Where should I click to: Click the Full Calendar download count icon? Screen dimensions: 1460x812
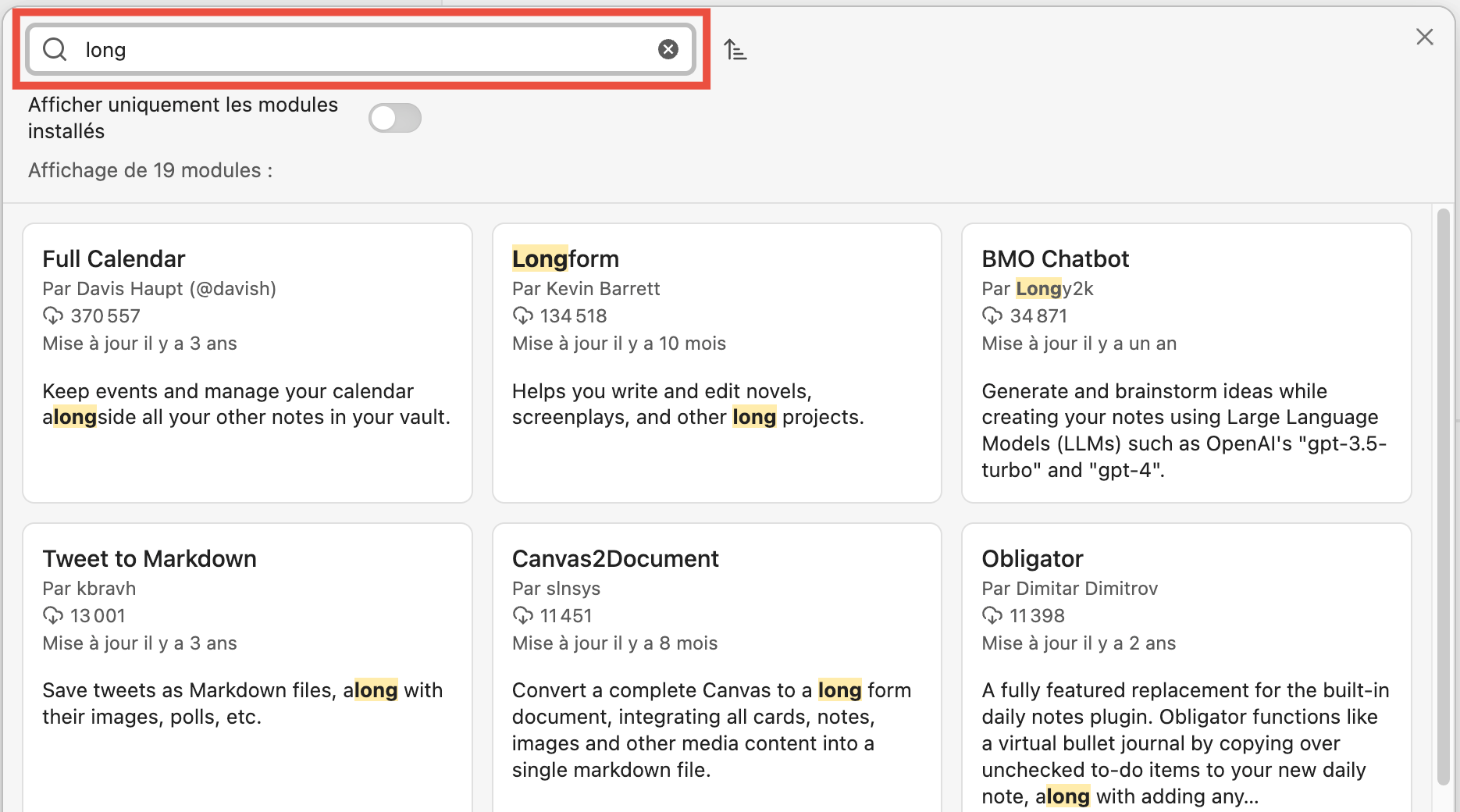[x=53, y=315]
